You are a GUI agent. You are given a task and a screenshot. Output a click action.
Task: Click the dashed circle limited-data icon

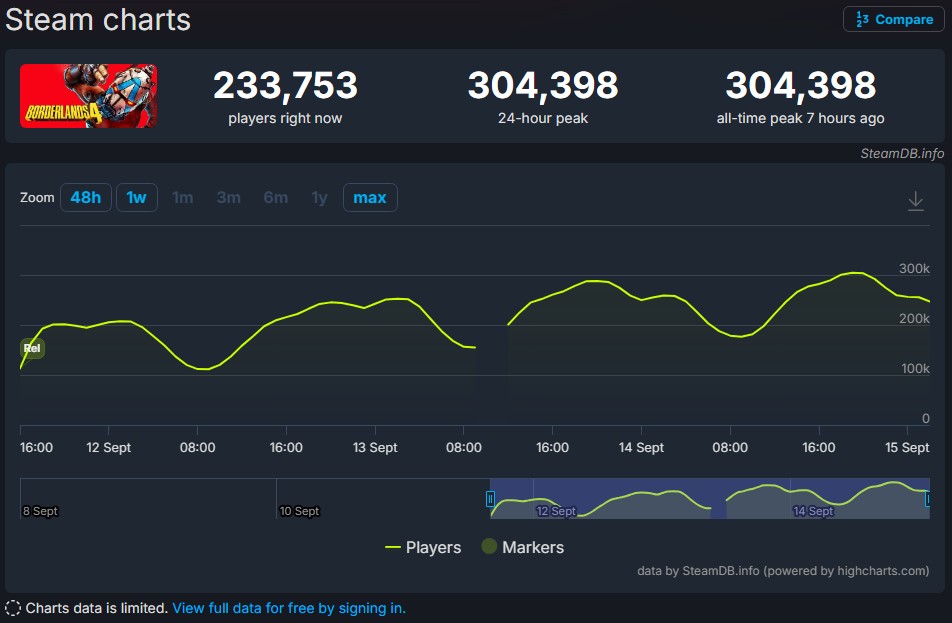[13, 608]
